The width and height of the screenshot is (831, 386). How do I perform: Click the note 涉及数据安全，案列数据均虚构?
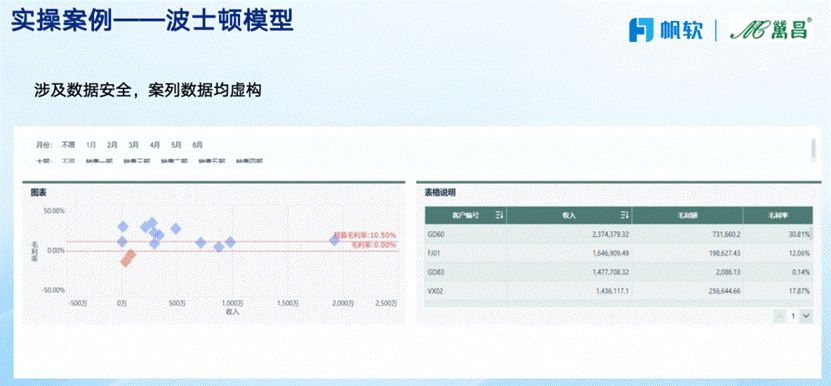coord(148,89)
